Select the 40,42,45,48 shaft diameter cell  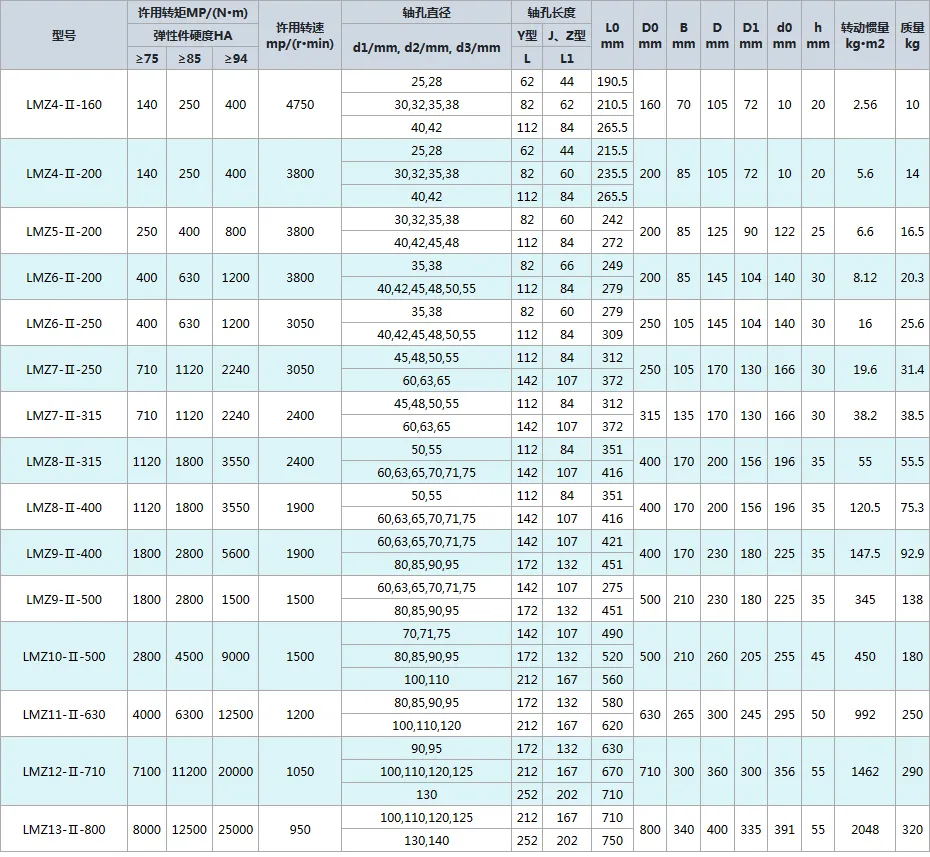click(427, 243)
